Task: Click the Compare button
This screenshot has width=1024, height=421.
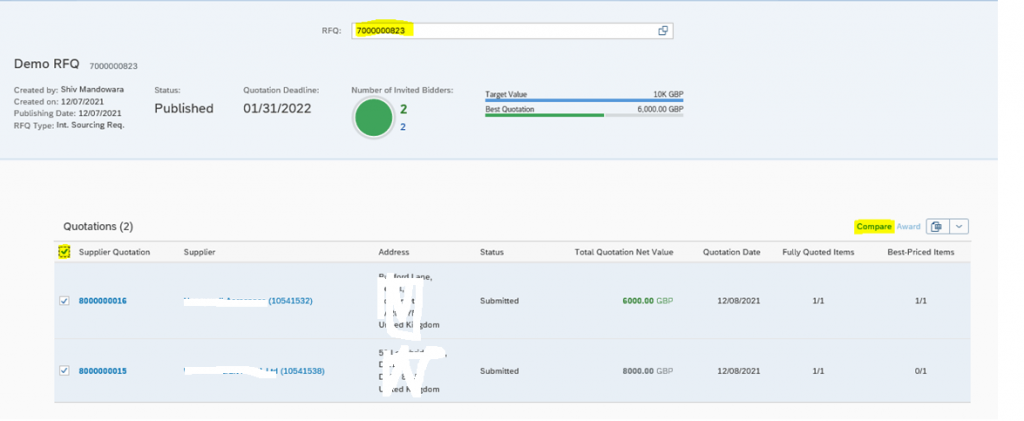Action: tap(874, 226)
